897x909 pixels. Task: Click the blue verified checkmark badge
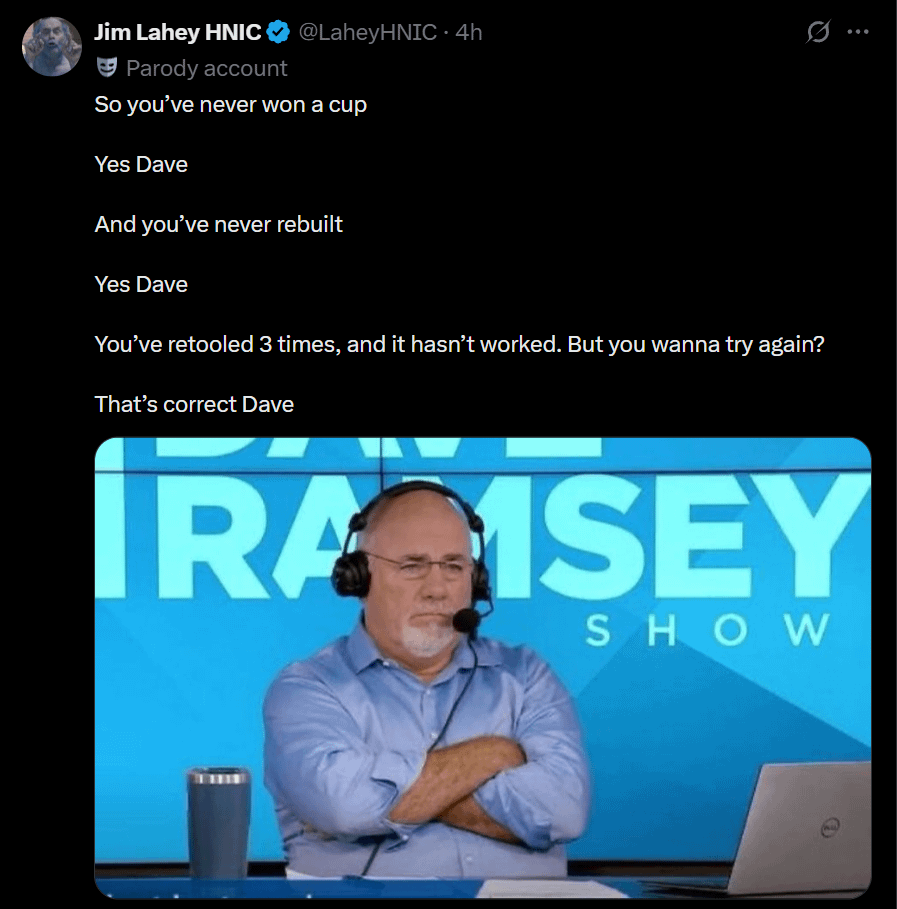coord(278,32)
